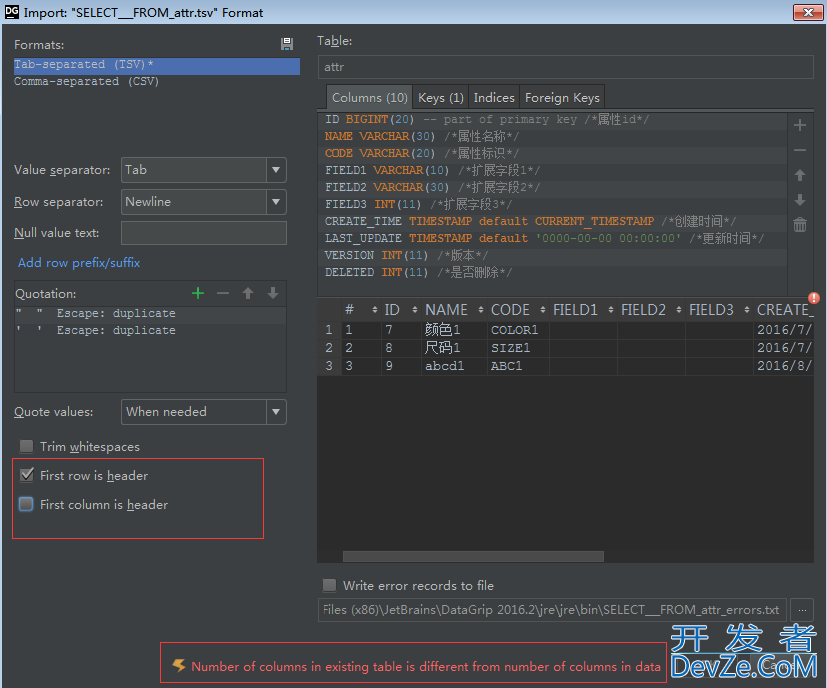Viewport: 827px width, 688px height.
Task: Select LAST_UPDATE TIMESTAMP column definition
Action: tap(553, 238)
